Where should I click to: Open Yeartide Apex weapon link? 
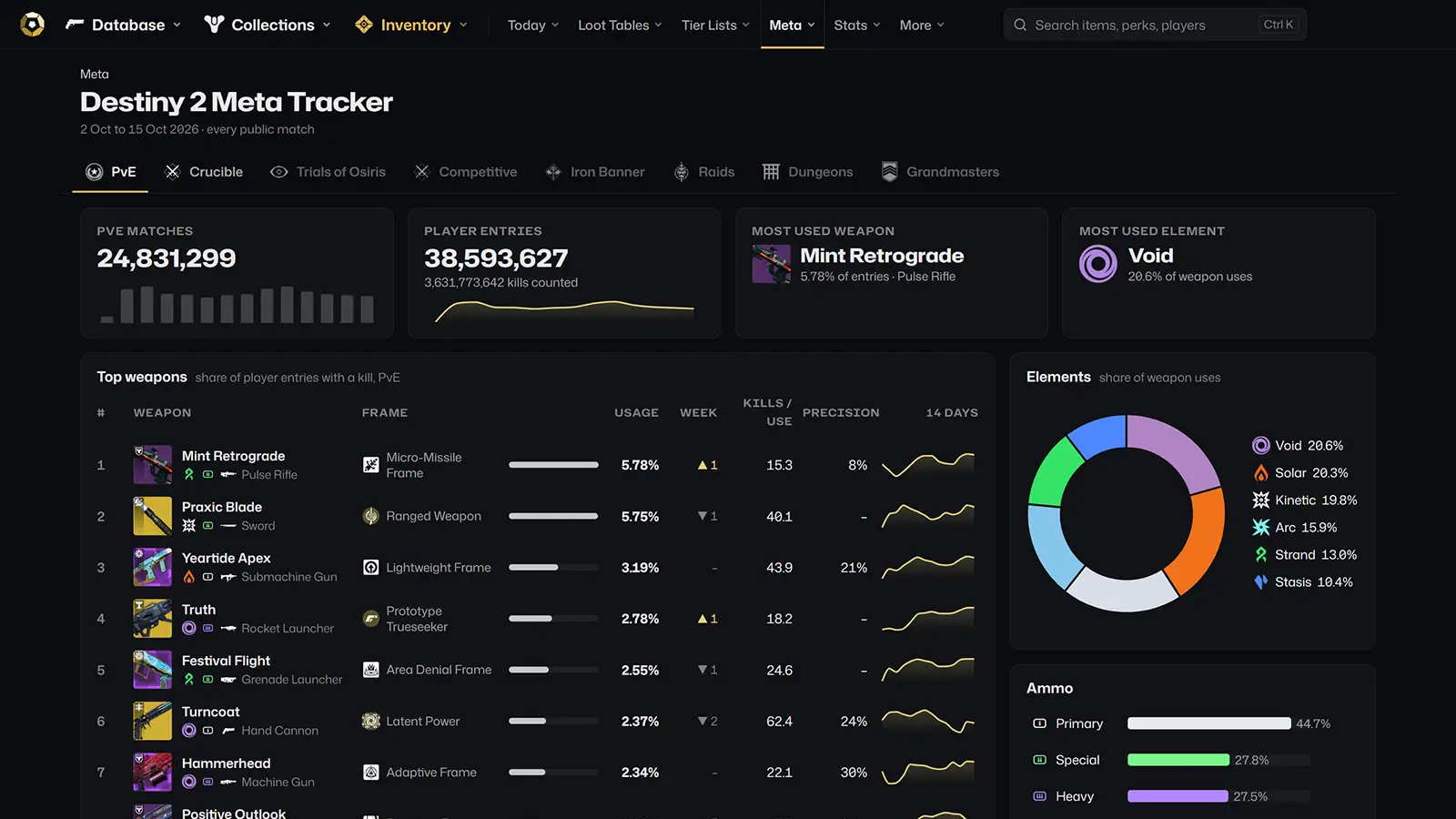click(x=226, y=558)
